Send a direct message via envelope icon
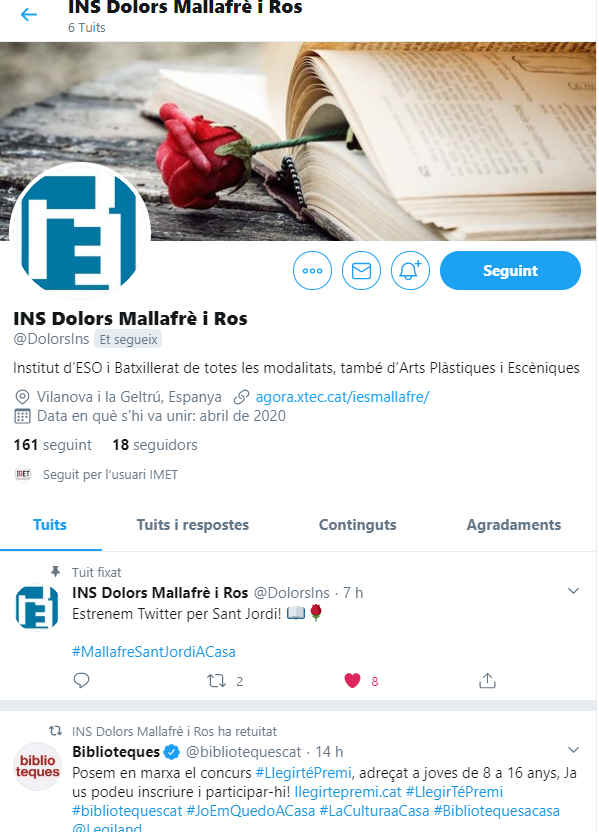599x832 pixels. tap(361, 271)
